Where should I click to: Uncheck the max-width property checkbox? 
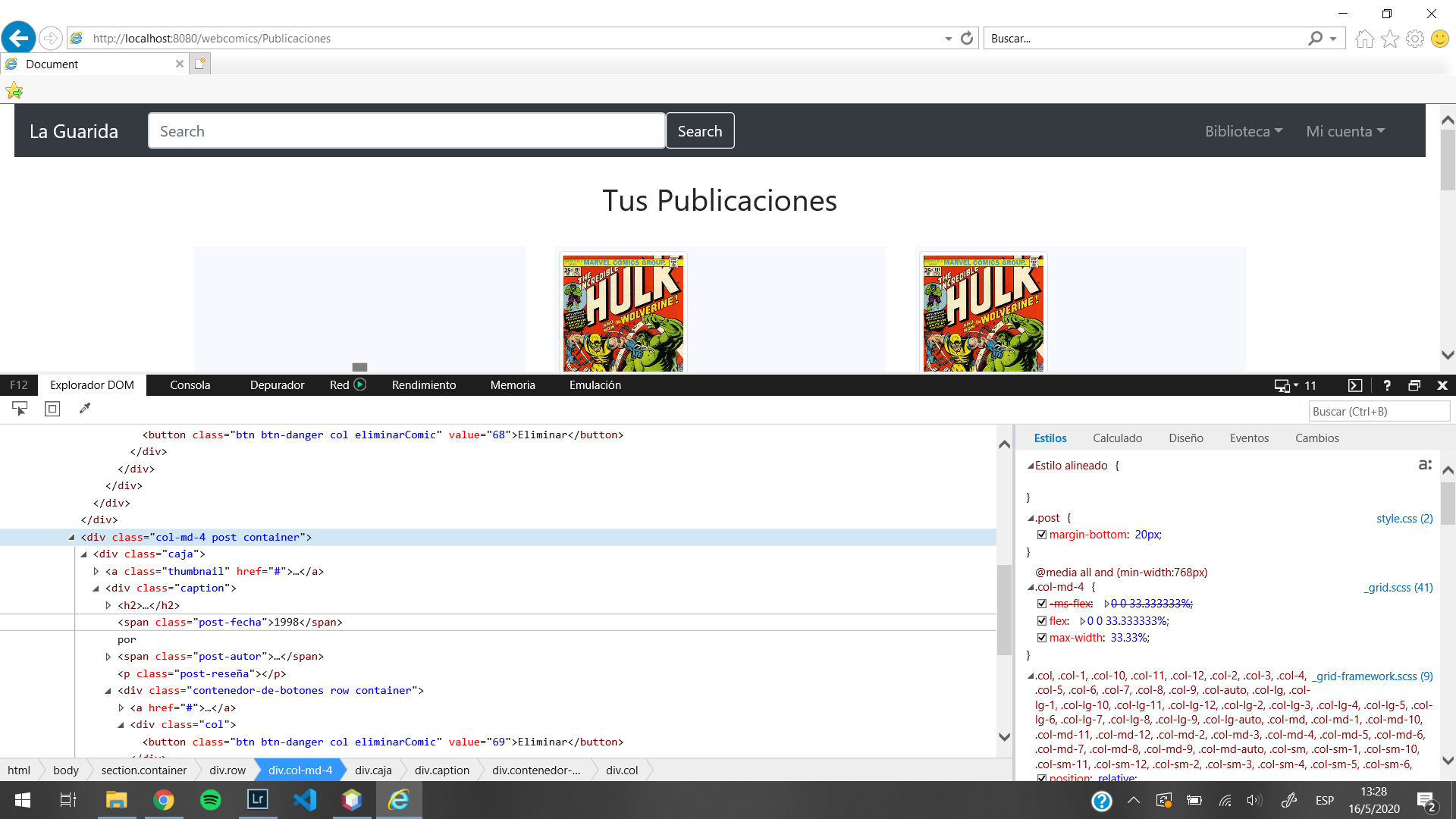pyautogui.click(x=1042, y=638)
